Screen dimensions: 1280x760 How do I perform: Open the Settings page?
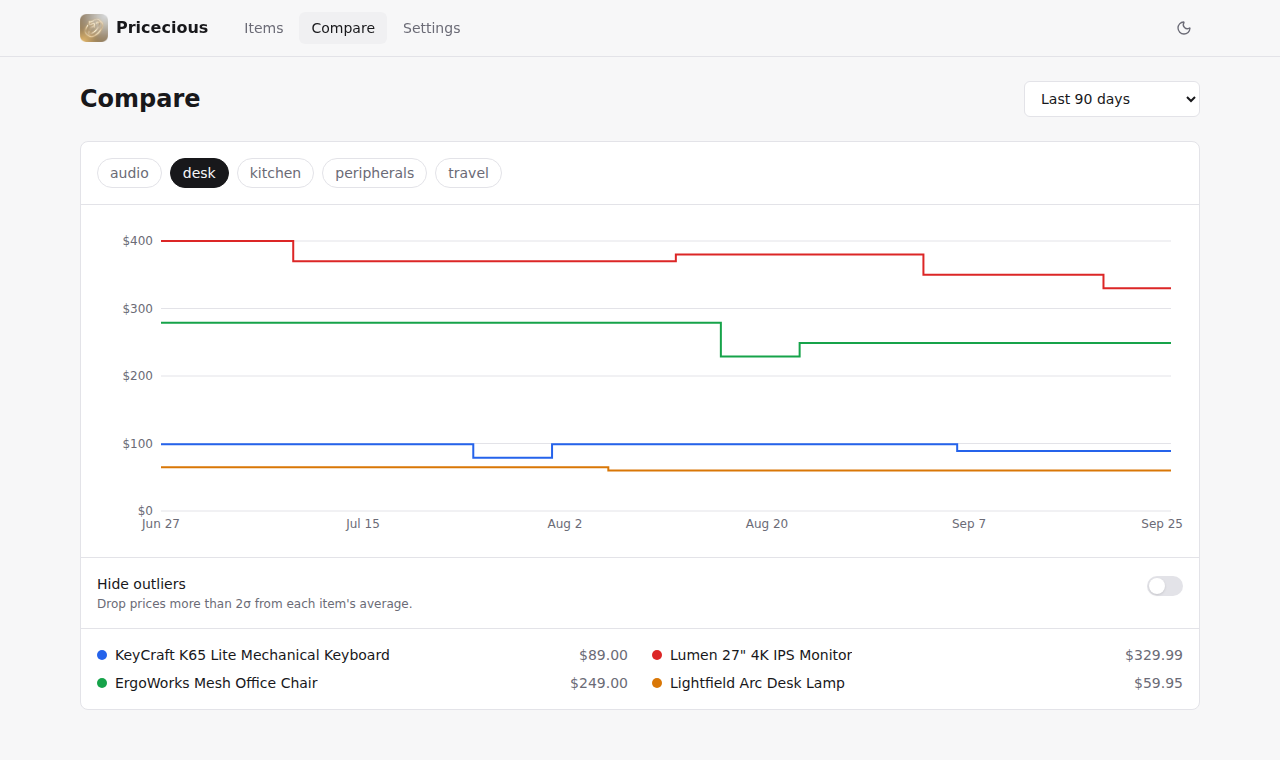[432, 28]
